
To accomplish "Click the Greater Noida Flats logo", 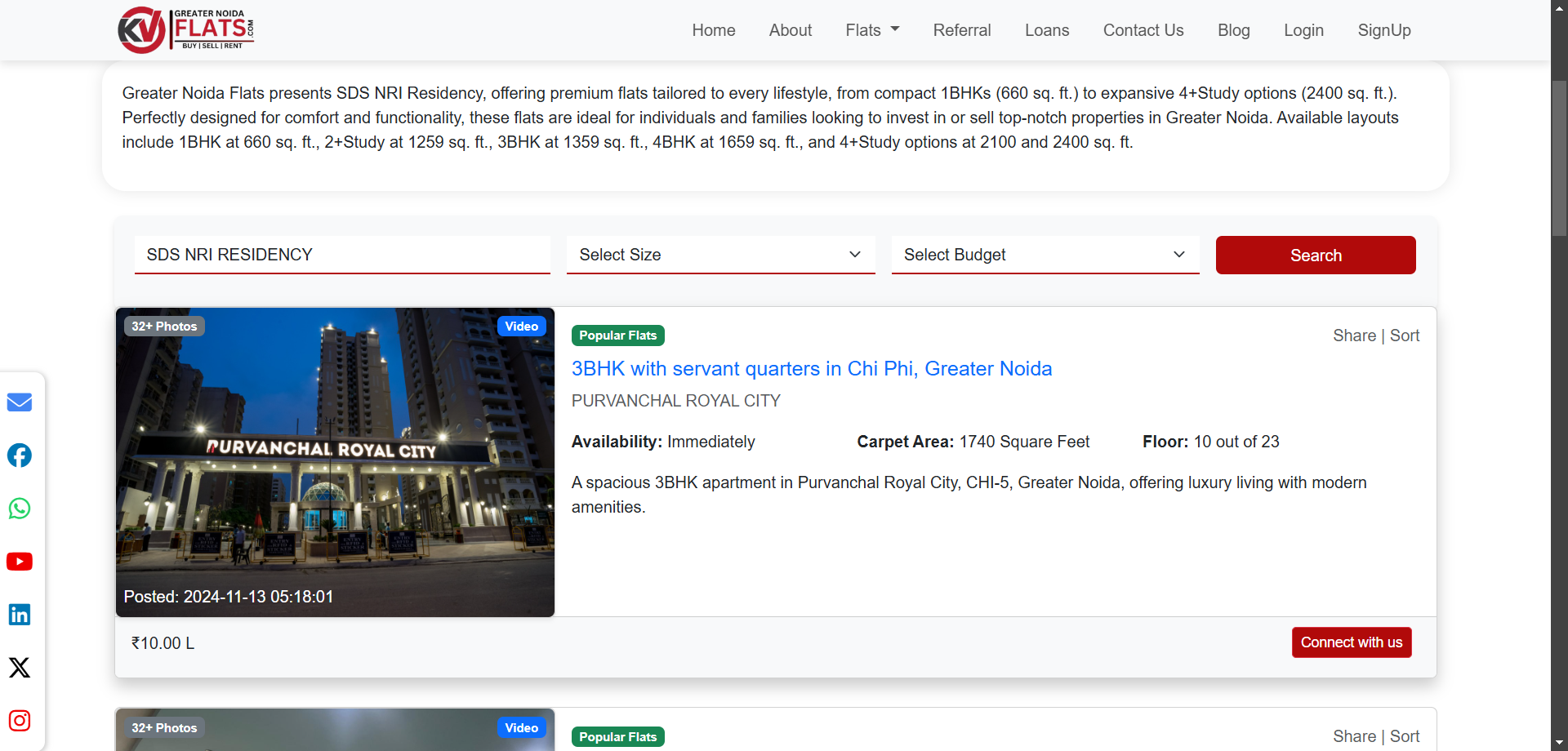I will (186, 30).
